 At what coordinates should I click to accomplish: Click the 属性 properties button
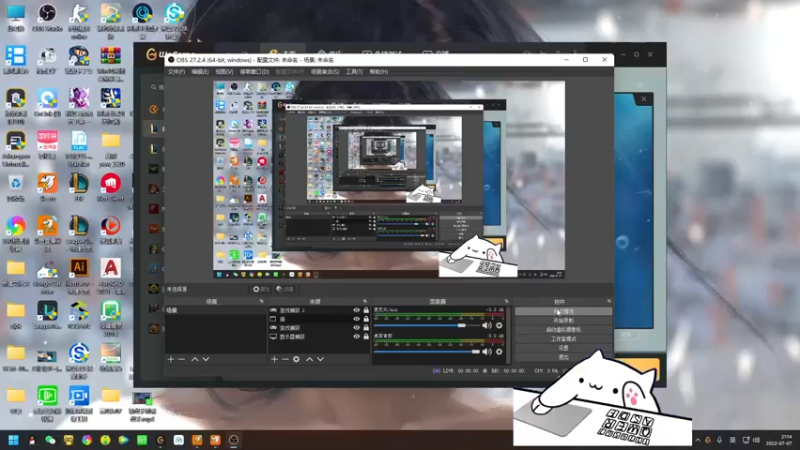261,289
